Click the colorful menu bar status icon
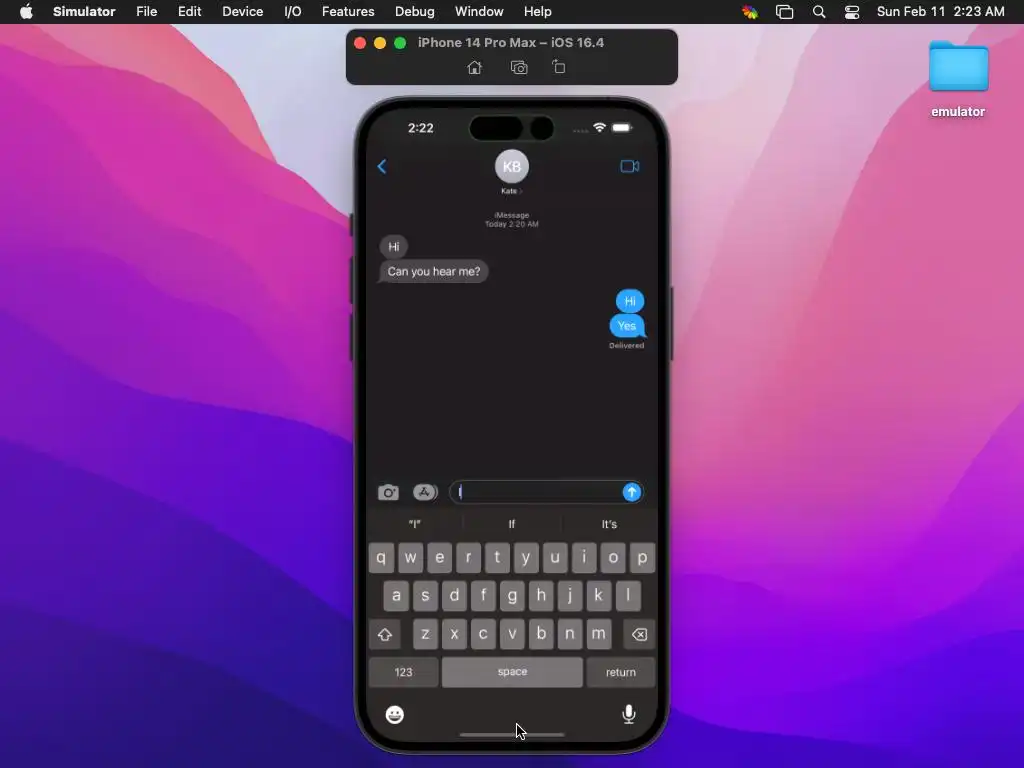 click(750, 12)
